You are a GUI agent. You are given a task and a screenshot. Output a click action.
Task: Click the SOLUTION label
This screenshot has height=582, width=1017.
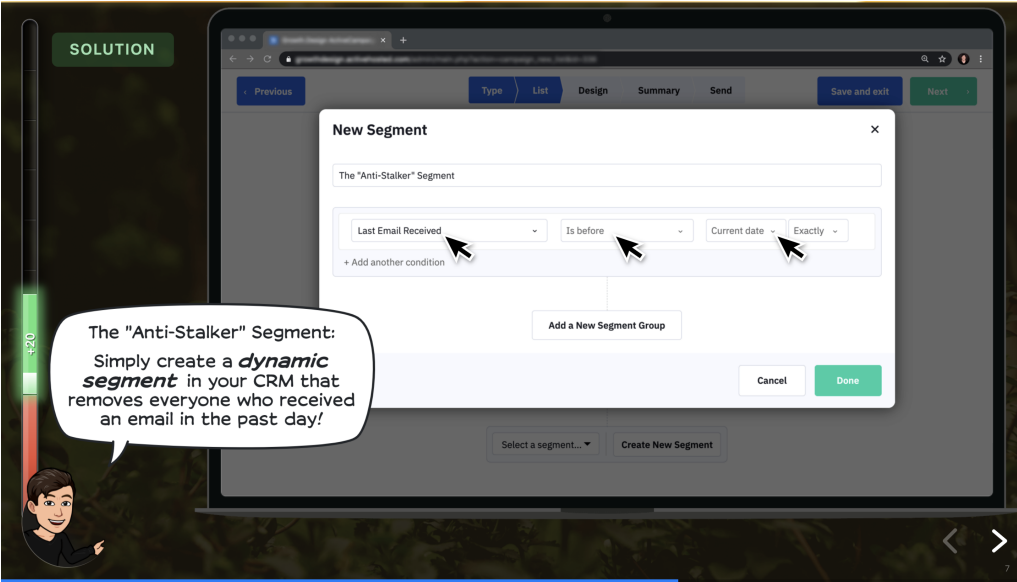pyautogui.click(x=112, y=49)
